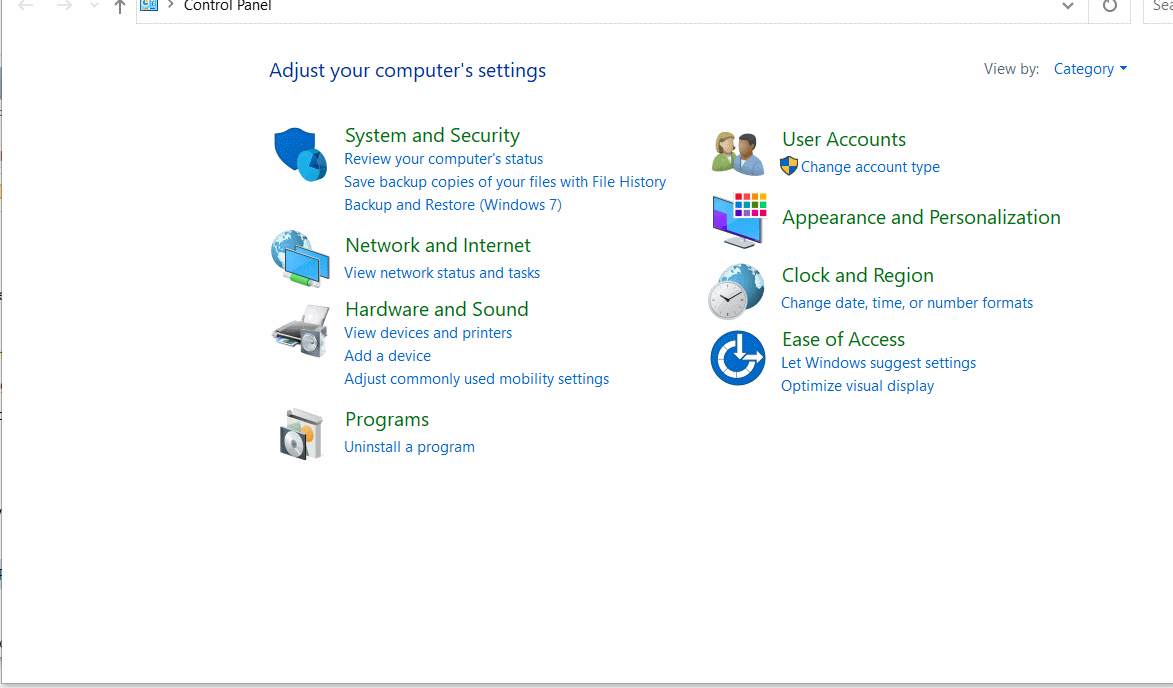Open Backup and Restore (Windows 7)
The width and height of the screenshot is (1173, 688).
pos(453,205)
